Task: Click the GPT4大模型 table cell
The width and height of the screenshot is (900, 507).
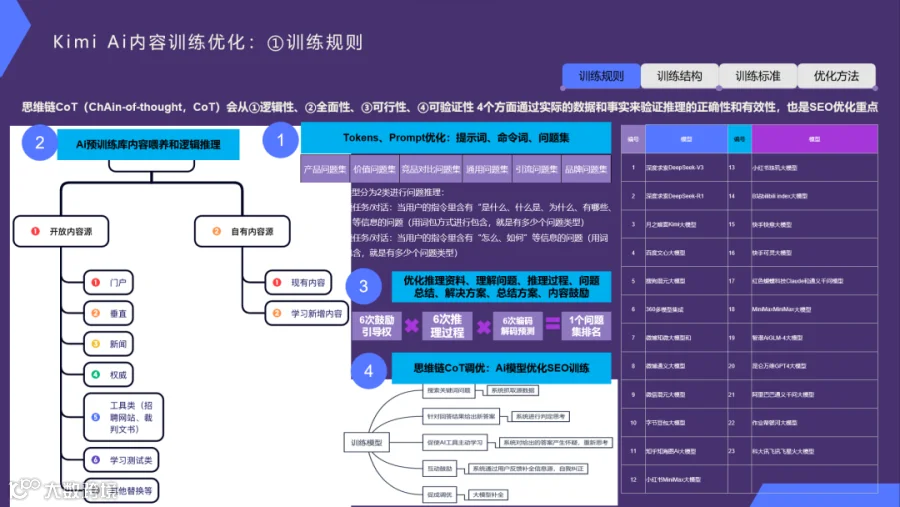Action: [x=814, y=366]
